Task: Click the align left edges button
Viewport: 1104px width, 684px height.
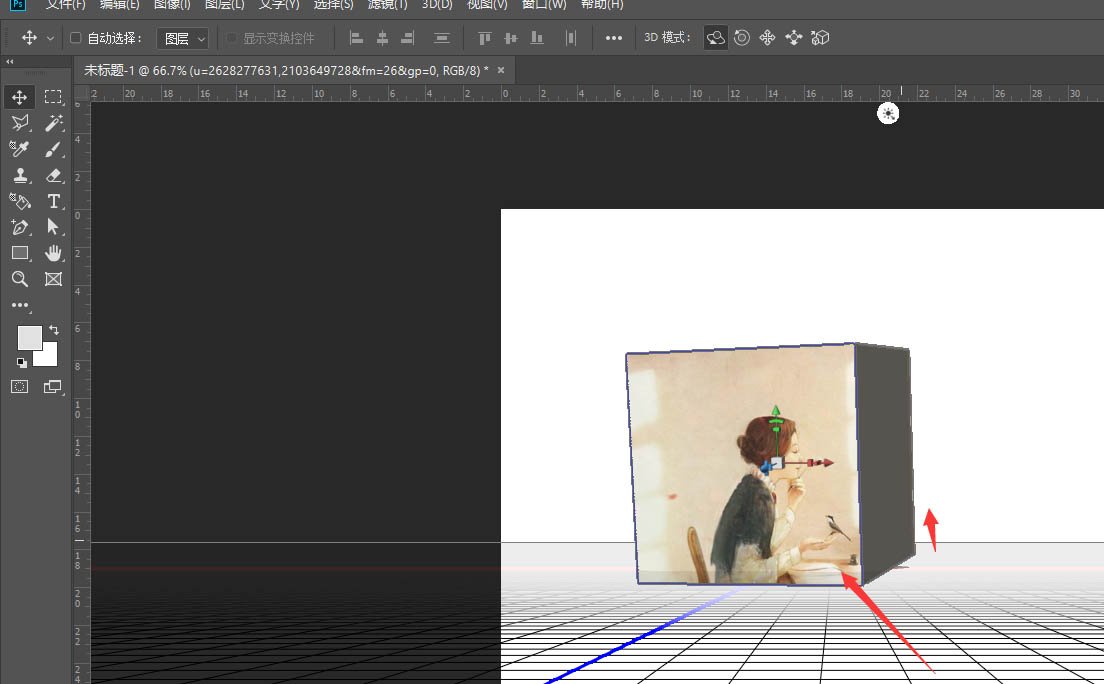Action: [356, 37]
